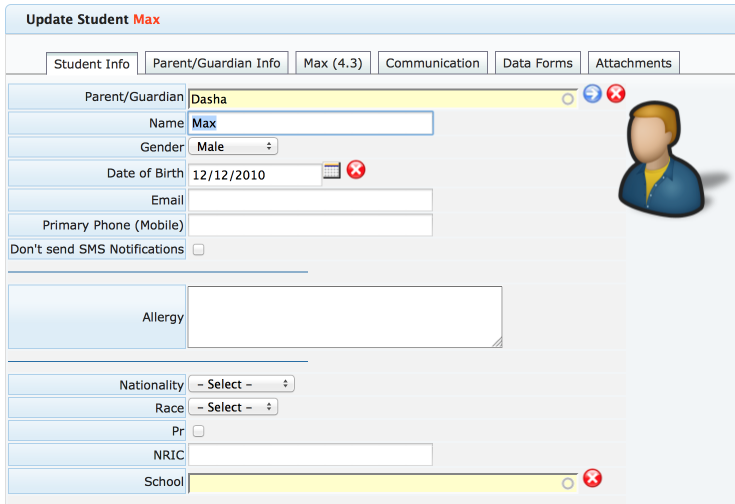735x504 pixels.
Task: Clear Date of Birth with red X
Action: 356,170
